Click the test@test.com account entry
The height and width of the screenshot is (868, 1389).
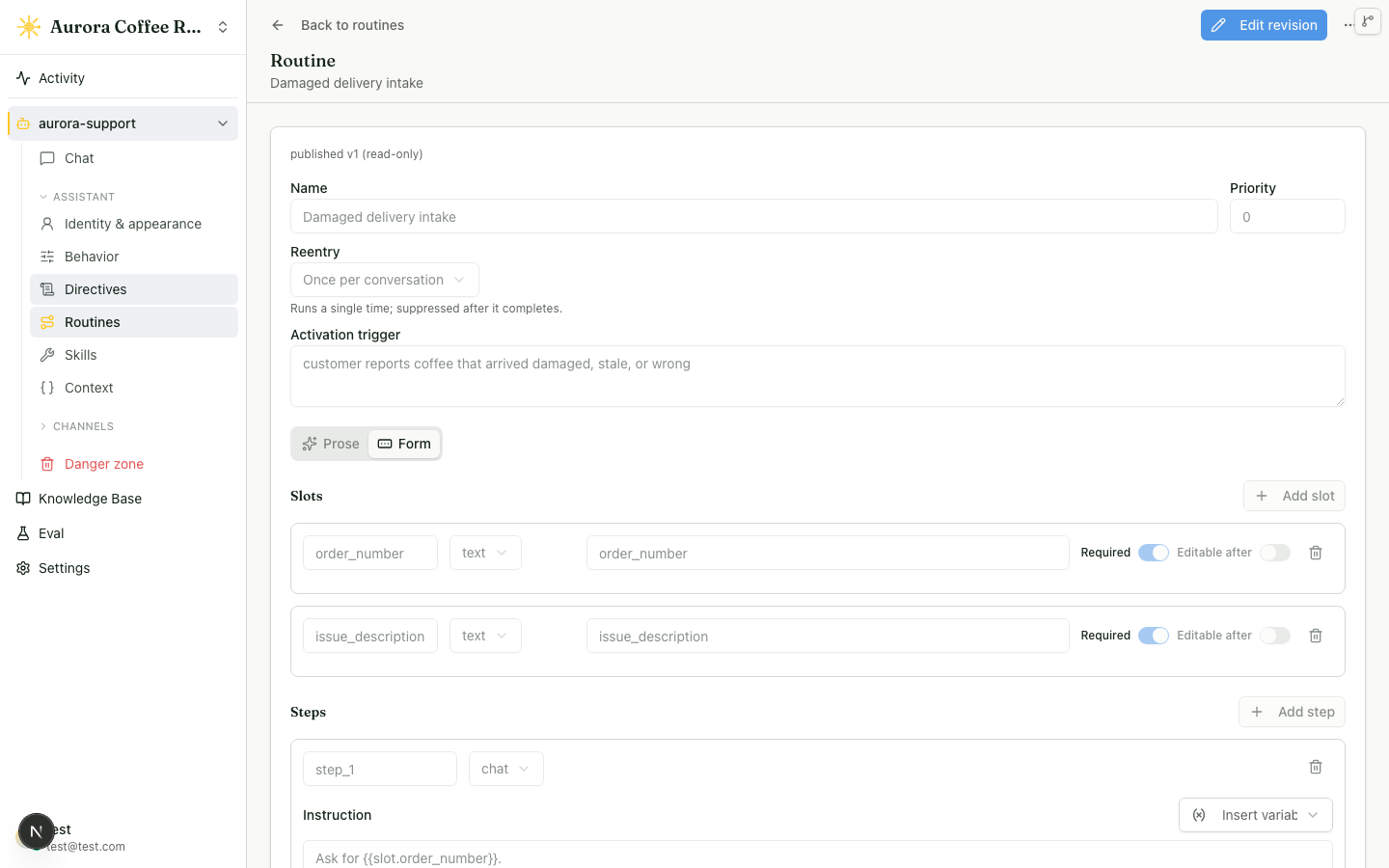click(87, 847)
